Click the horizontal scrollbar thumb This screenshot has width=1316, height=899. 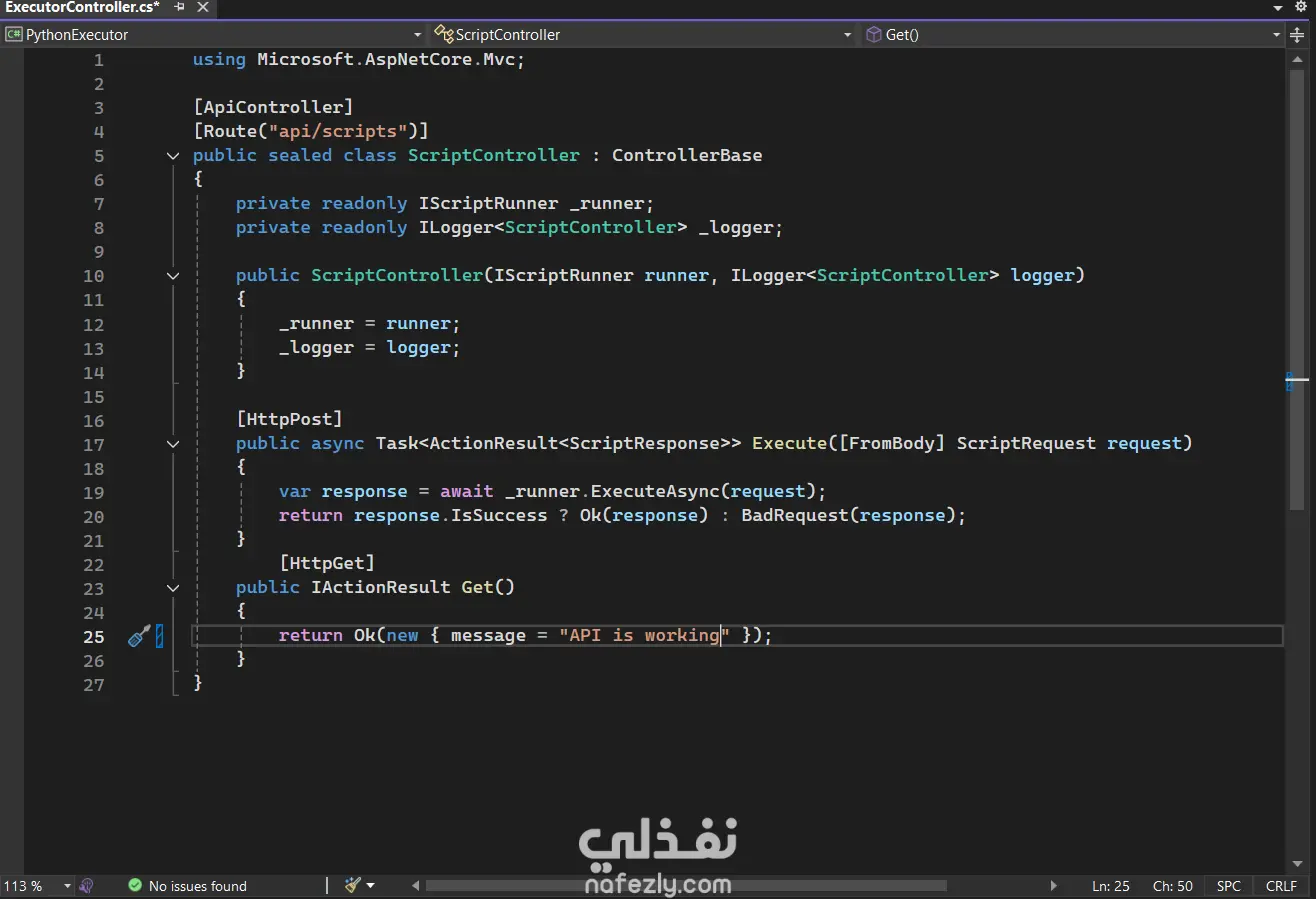686,886
